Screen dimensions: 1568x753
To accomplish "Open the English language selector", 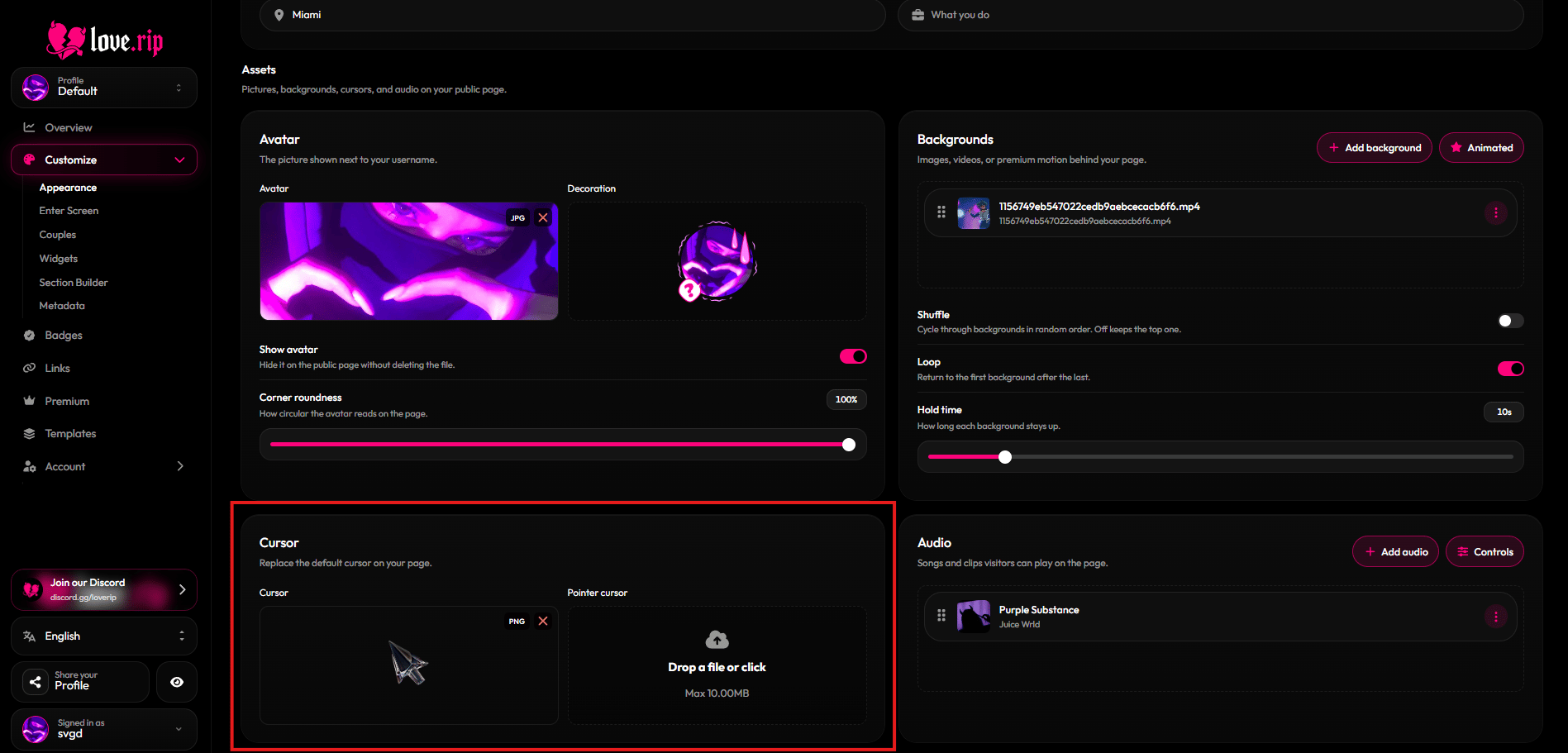I will click(x=104, y=636).
